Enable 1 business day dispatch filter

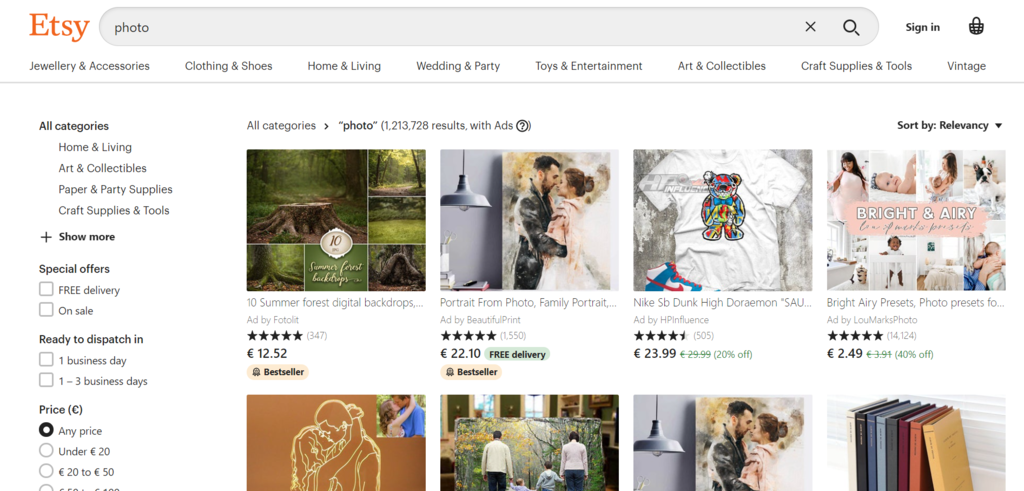coord(46,360)
